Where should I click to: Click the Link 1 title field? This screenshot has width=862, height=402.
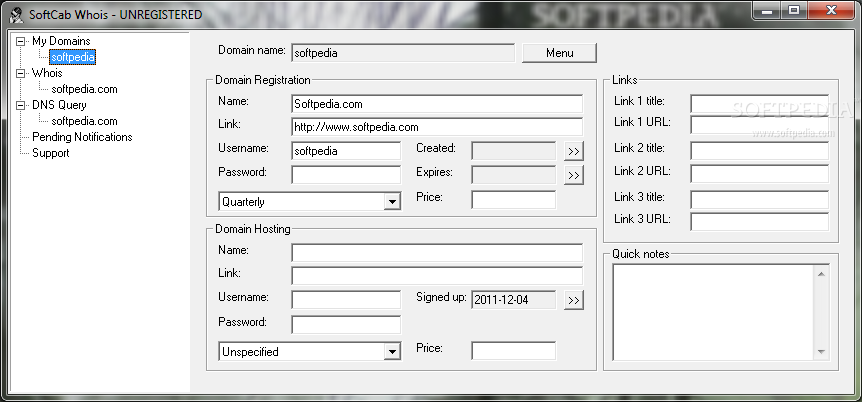click(x=759, y=103)
